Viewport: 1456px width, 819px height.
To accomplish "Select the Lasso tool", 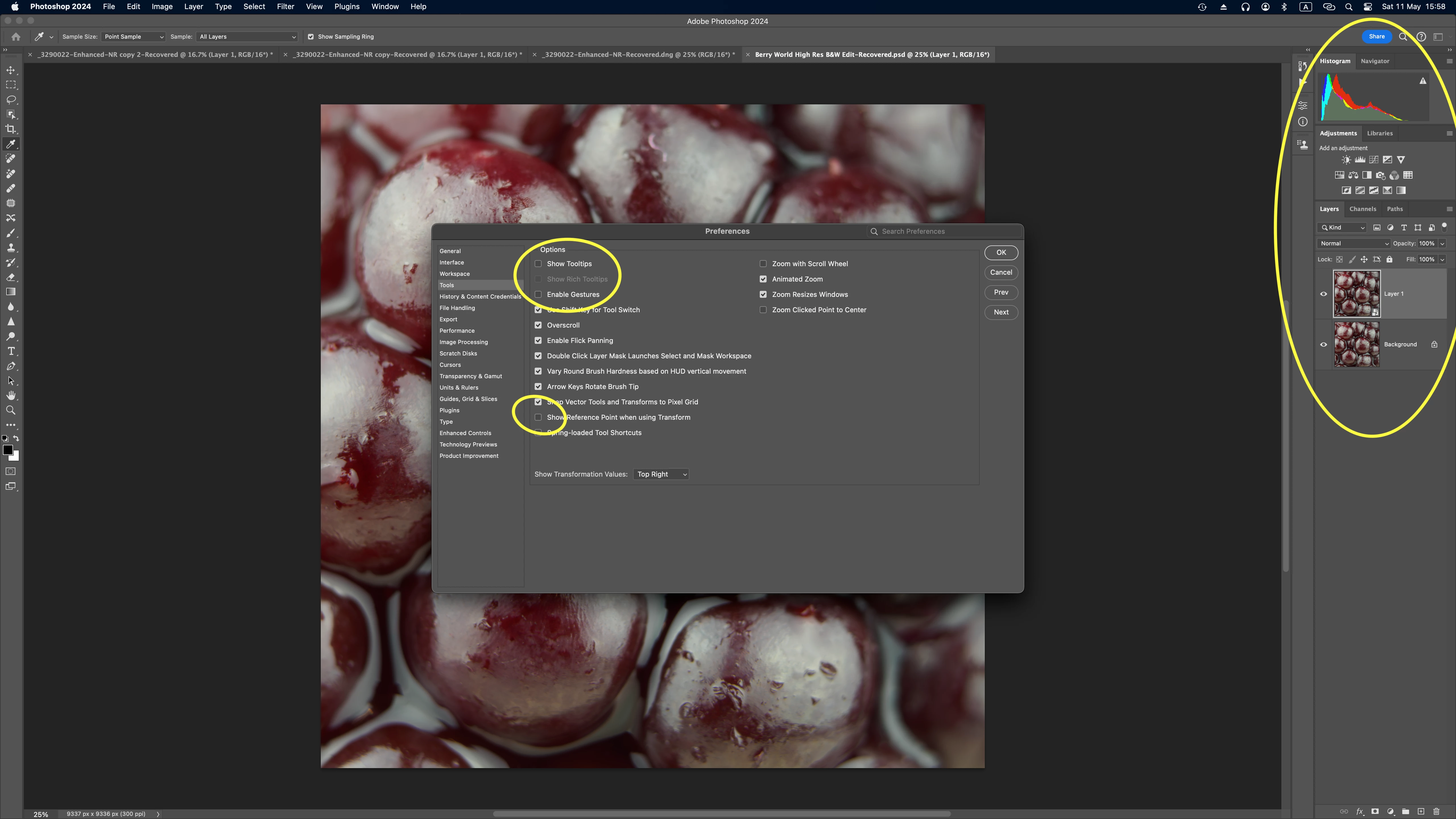I will tap(11, 100).
